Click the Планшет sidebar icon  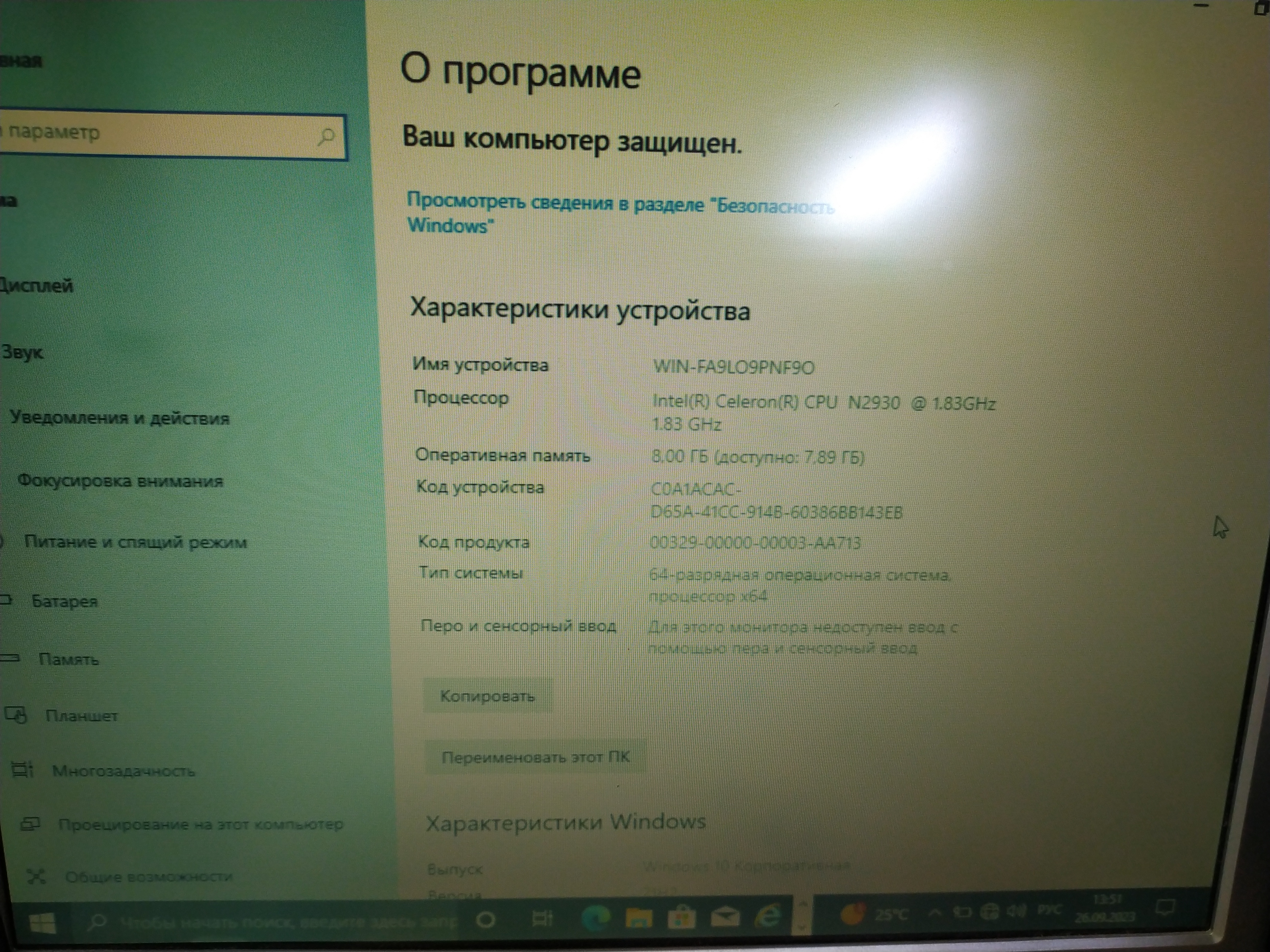[16, 715]
